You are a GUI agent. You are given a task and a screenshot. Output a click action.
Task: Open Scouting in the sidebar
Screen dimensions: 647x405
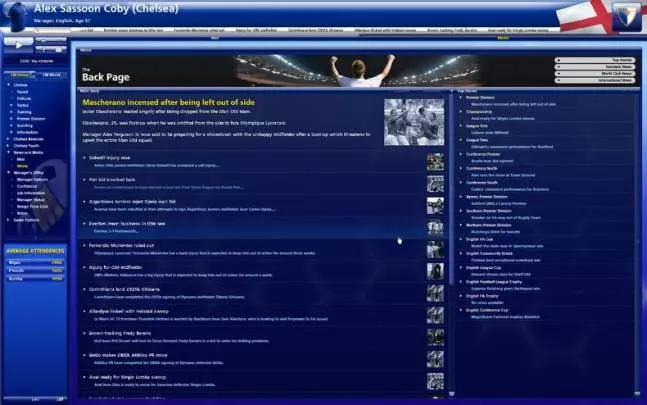[24, 125]
